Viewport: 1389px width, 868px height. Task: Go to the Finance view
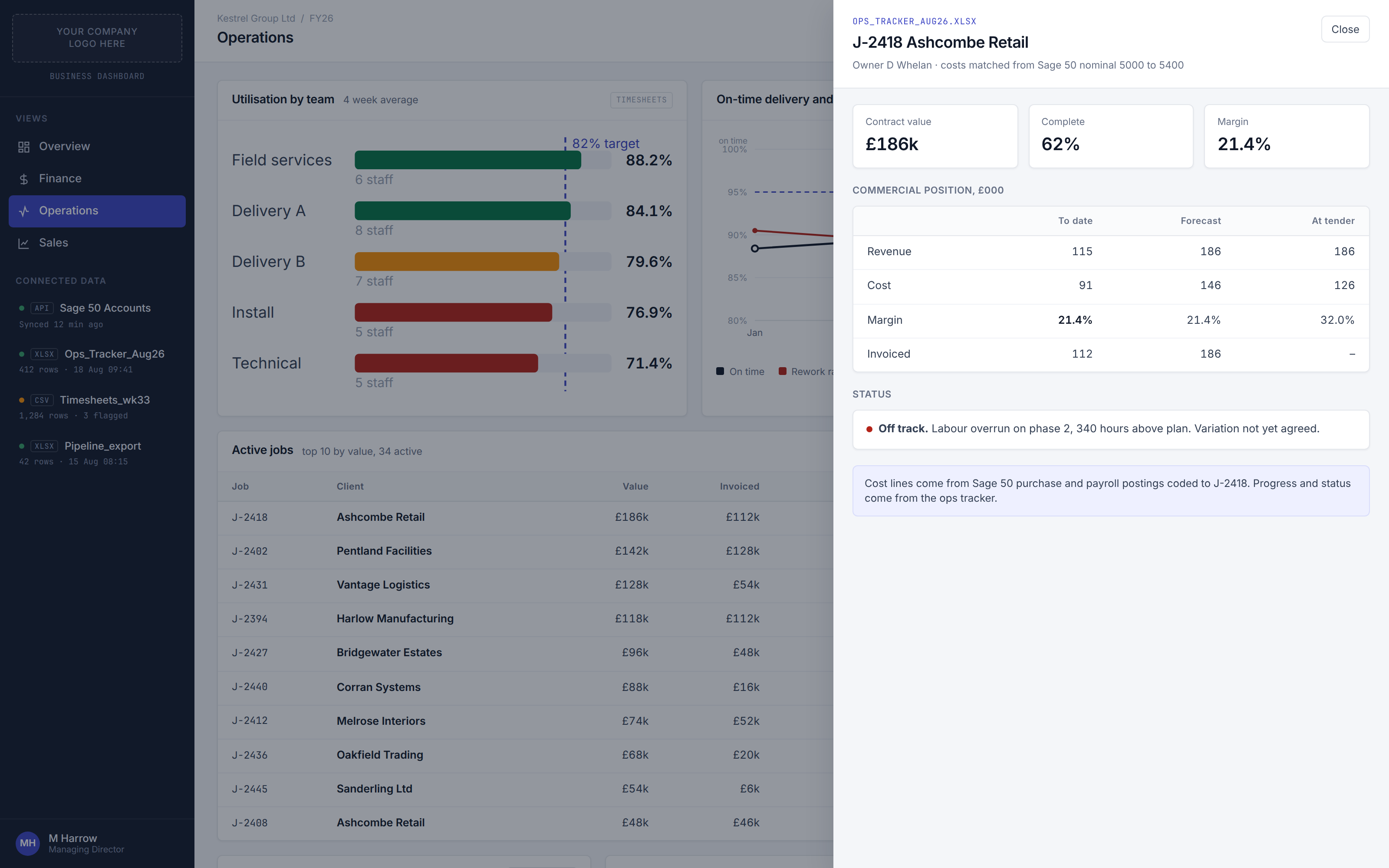[x=97, y=178]
